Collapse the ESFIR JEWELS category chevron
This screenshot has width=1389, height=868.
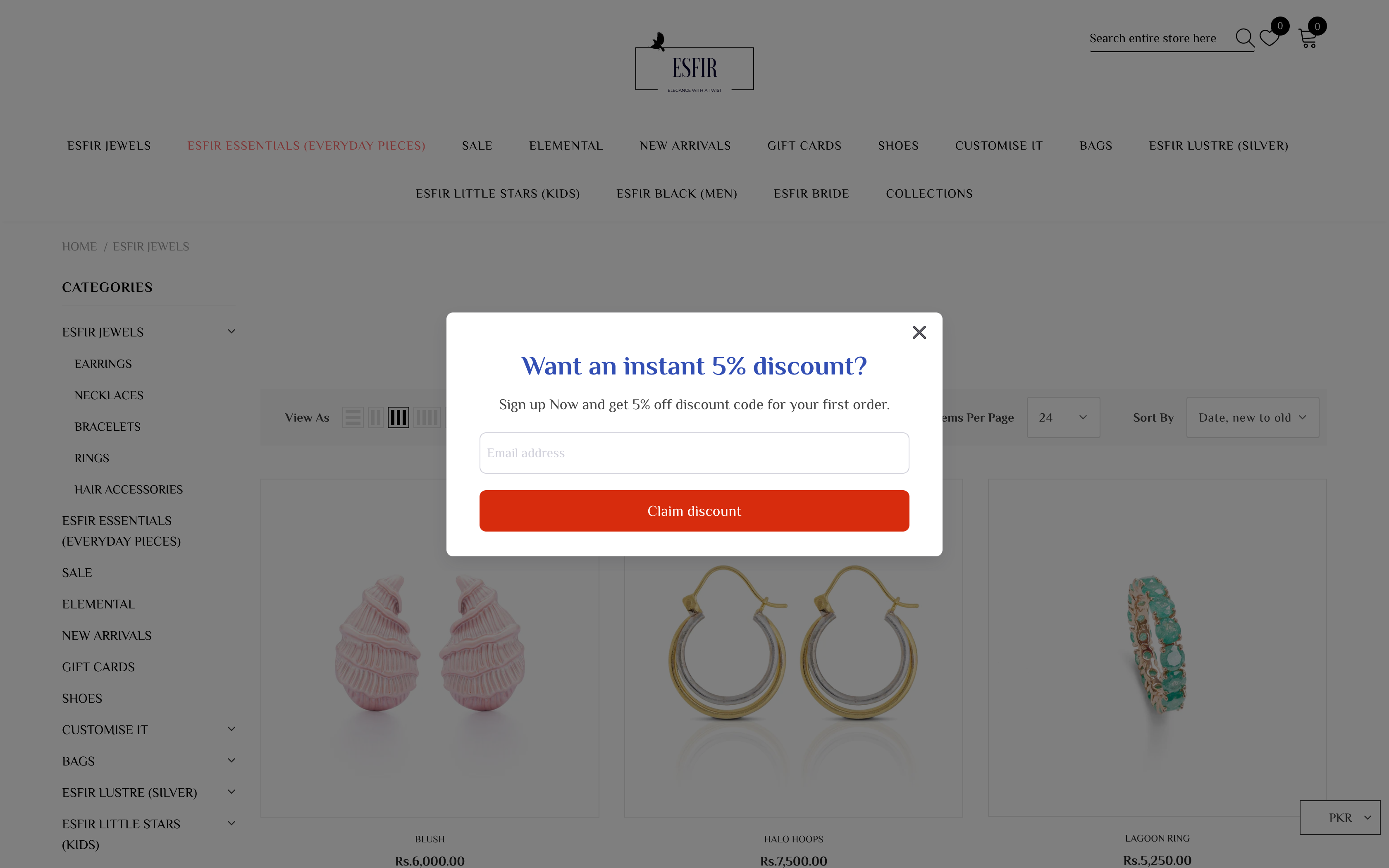pos(231,331)
